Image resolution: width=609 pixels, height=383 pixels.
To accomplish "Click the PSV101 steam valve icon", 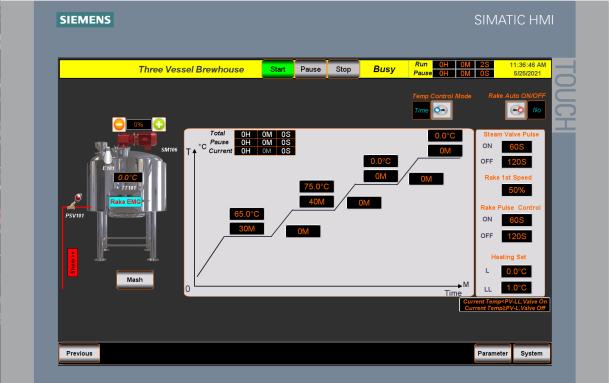I will pos(75,201).
